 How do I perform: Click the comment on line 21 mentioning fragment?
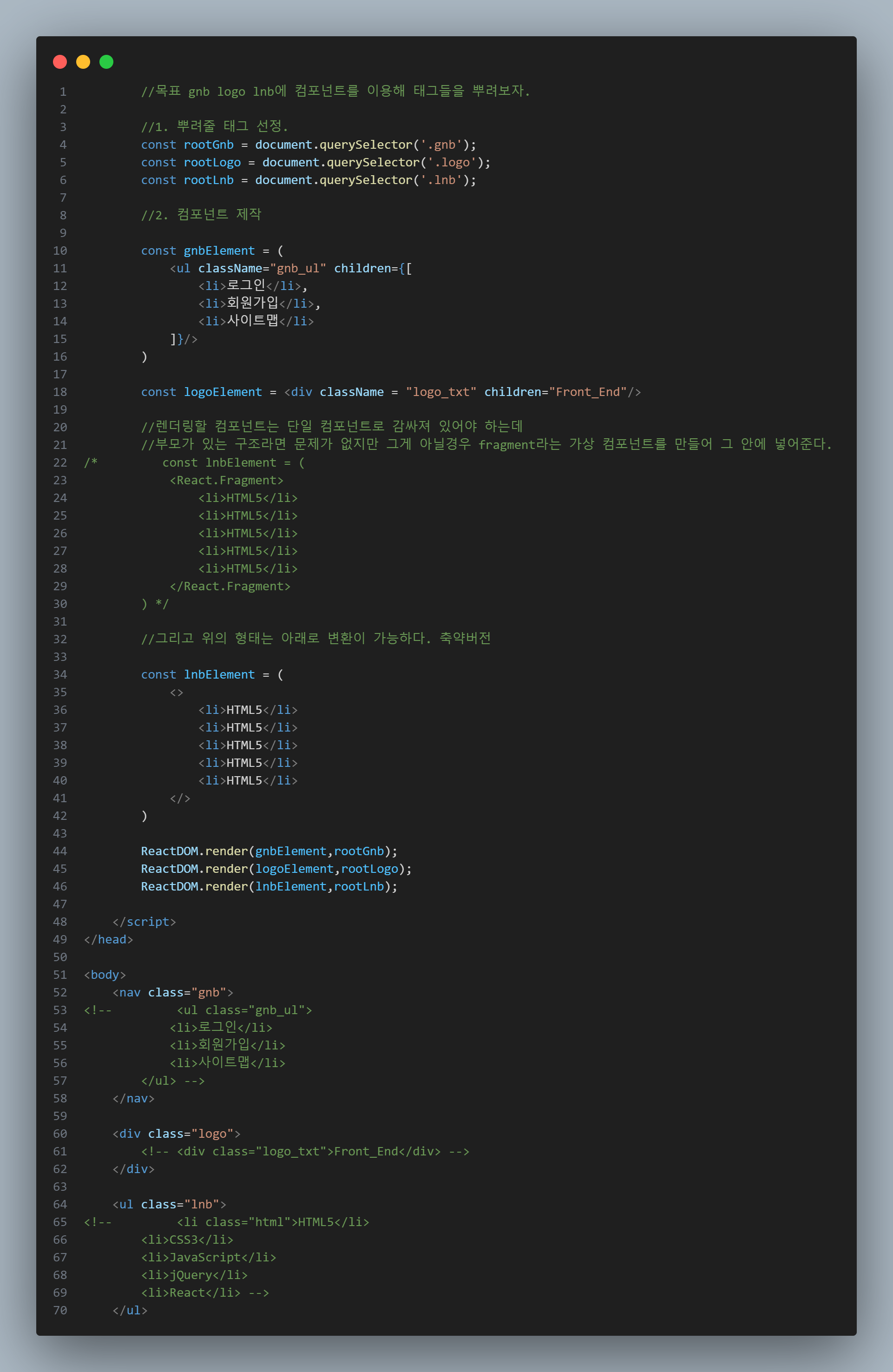click(x=487, y=444)
